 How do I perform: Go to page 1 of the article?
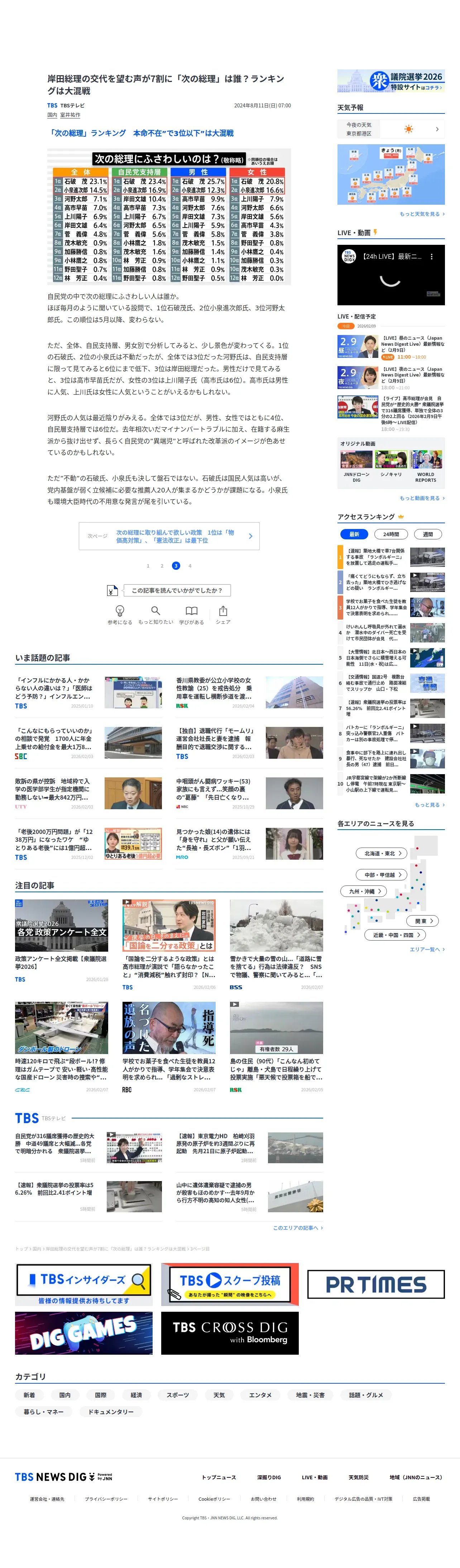pos(148,565)
